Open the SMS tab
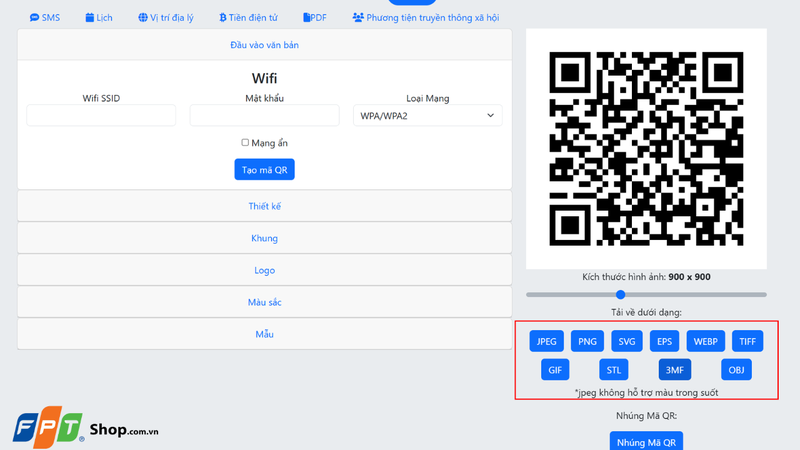800x450 pixels. (45, 17)
